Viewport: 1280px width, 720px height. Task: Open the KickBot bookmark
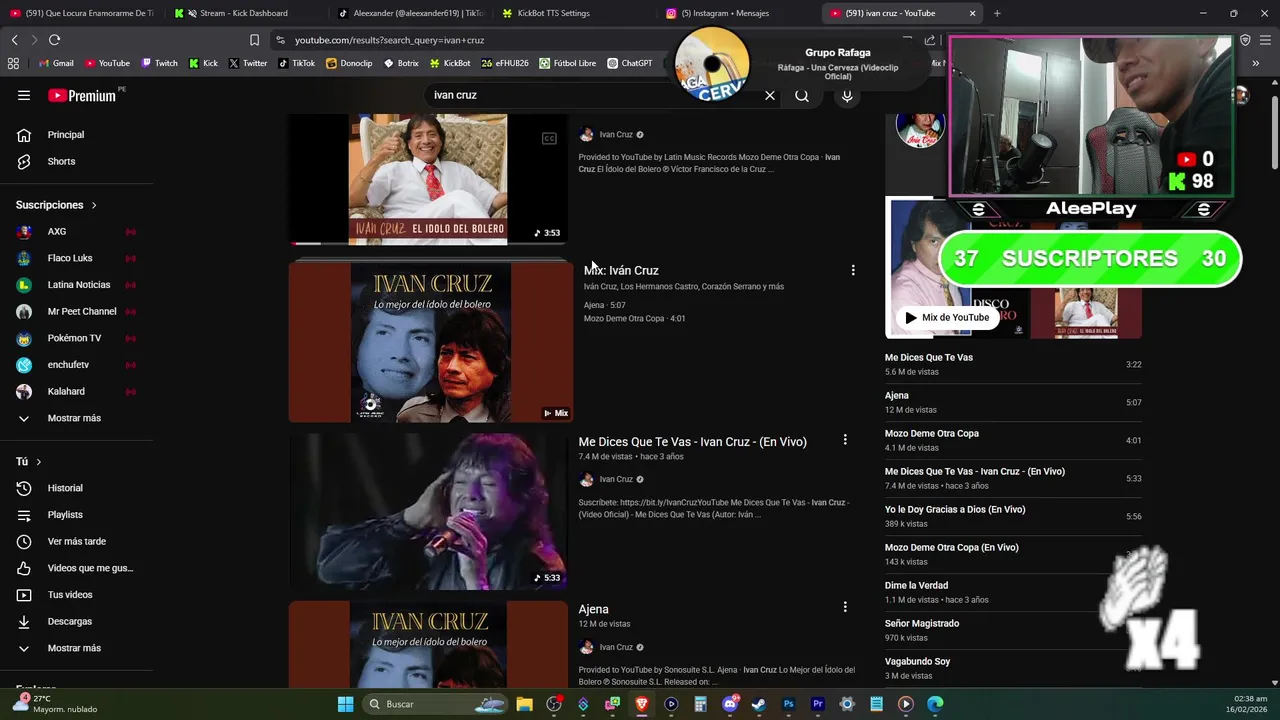pyautogui.click(x=450, y=63)
